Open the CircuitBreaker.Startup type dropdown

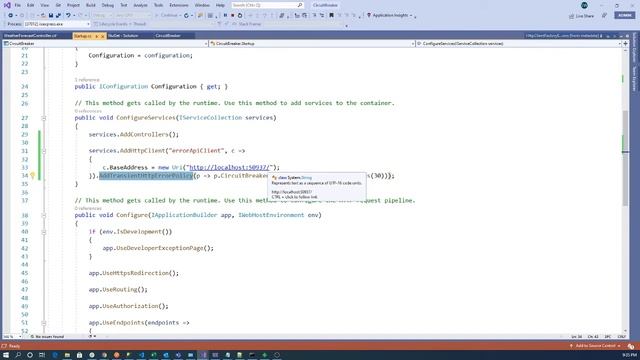point(312,43)
